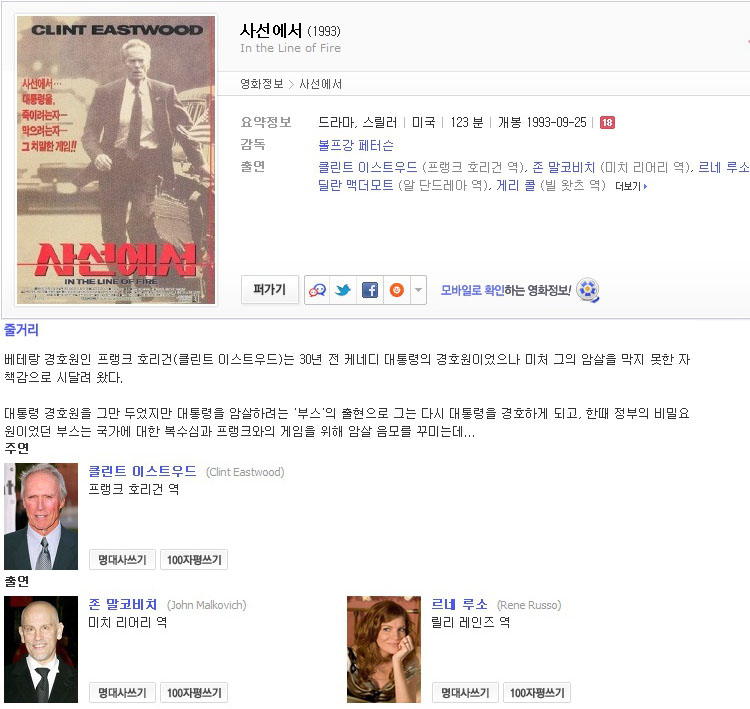Screen dimensions: 750x709
Task: Click the 퍼가기 button
Action: (x=270, y=289)
